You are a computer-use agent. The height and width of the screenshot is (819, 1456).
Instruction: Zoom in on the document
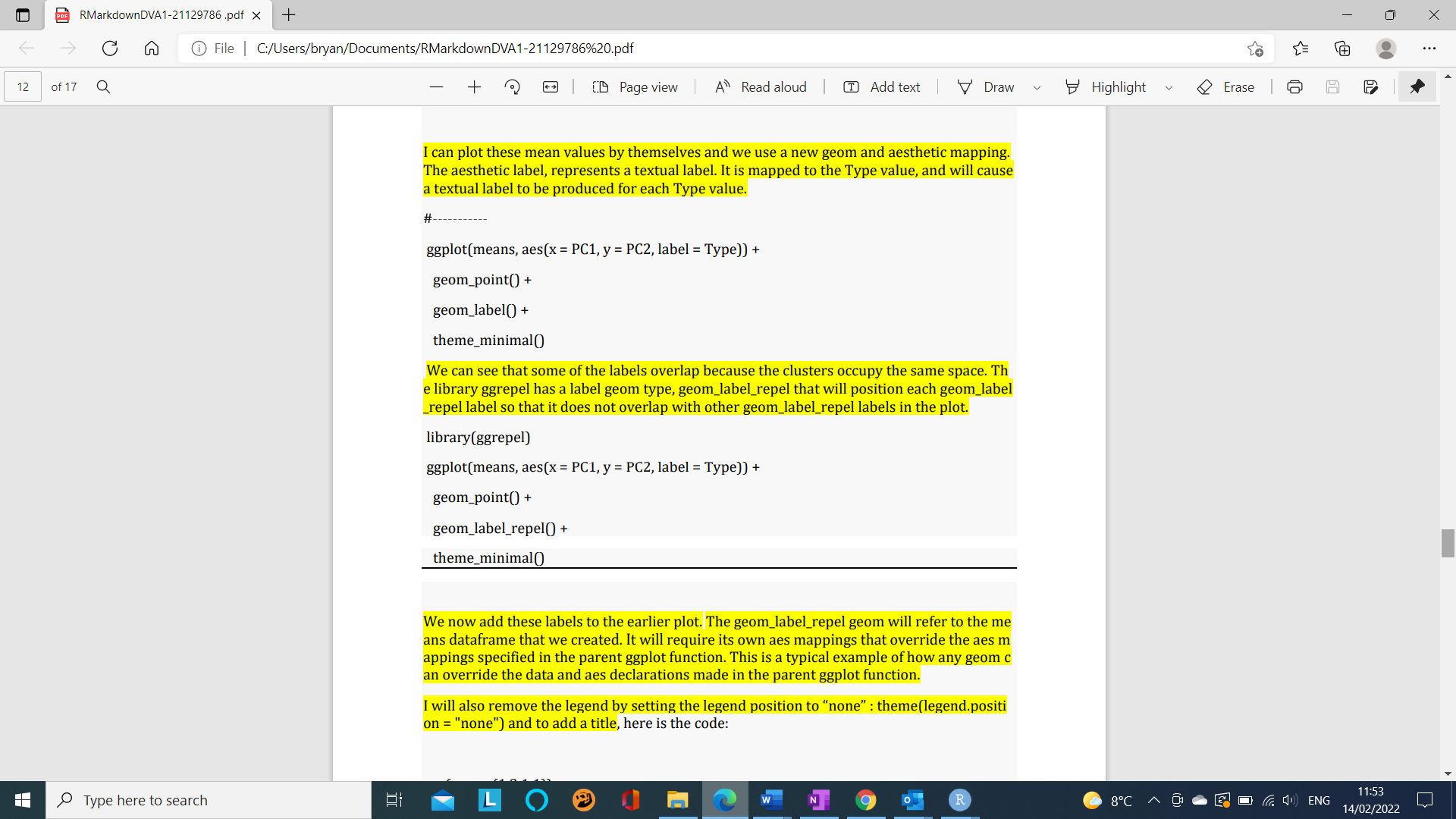[x=474, y=86]
